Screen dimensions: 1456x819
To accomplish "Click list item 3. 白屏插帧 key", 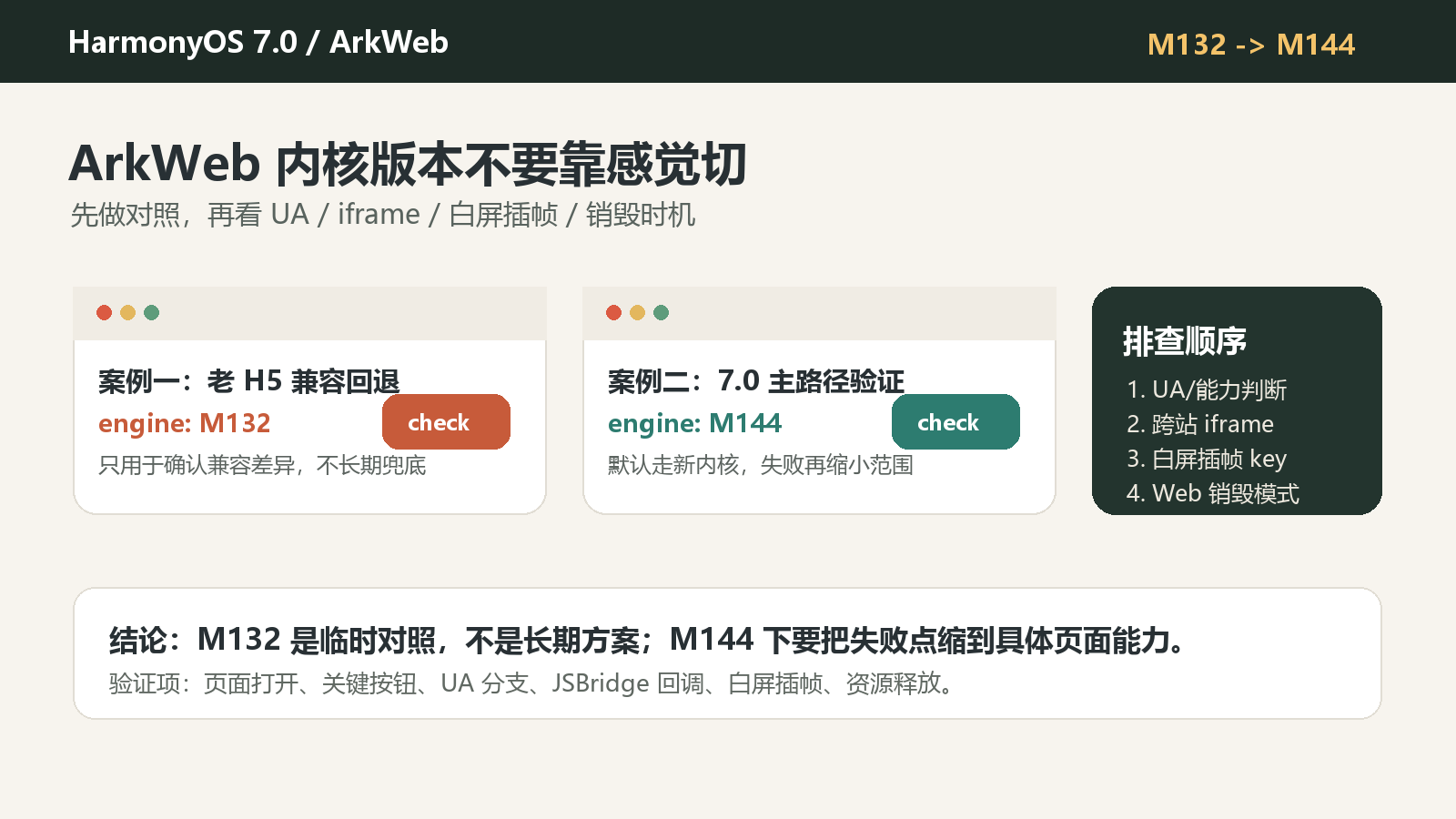I will [x=1207, y=459].
